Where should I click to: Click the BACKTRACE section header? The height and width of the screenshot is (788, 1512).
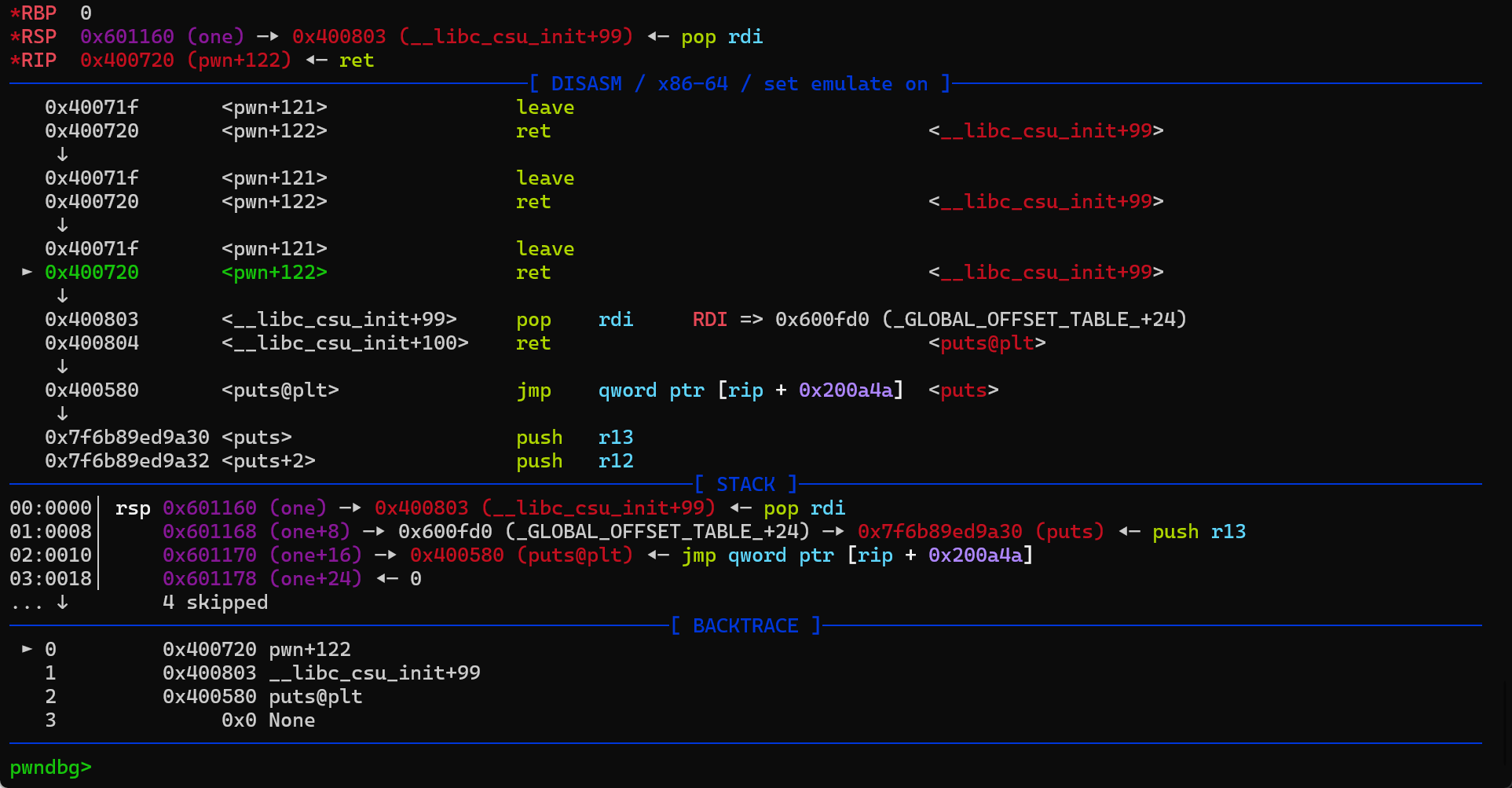click(745, 626)
